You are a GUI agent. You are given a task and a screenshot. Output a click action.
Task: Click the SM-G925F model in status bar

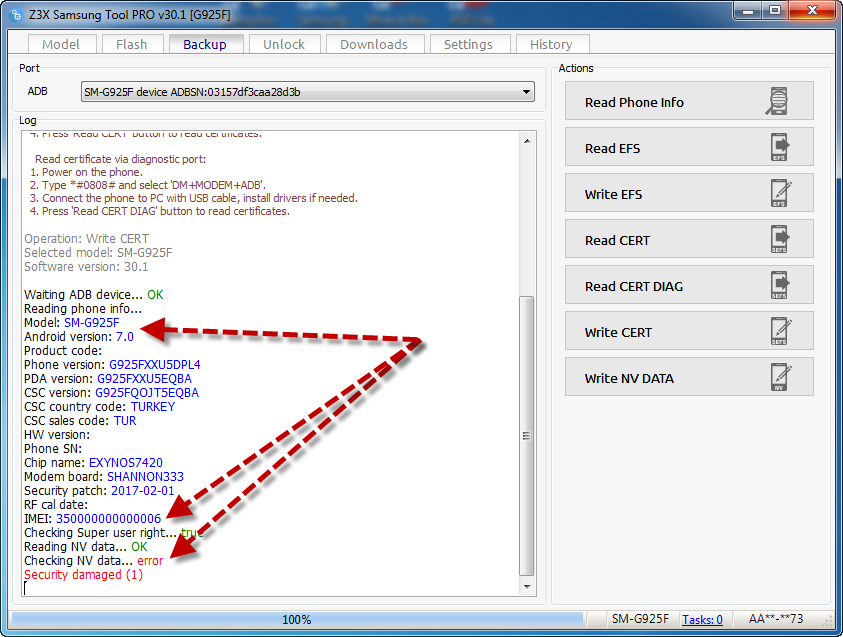pyautogui.click(x=640, y=619)
